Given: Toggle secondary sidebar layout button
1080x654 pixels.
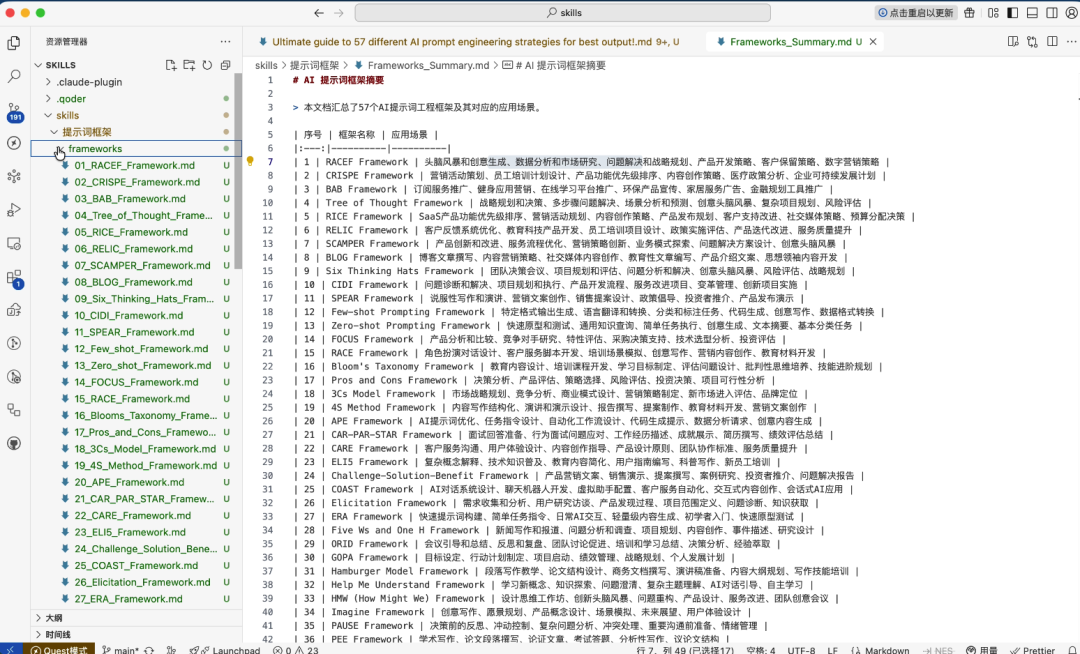Looking at the screenshot, I should [x=1052, y=12].
